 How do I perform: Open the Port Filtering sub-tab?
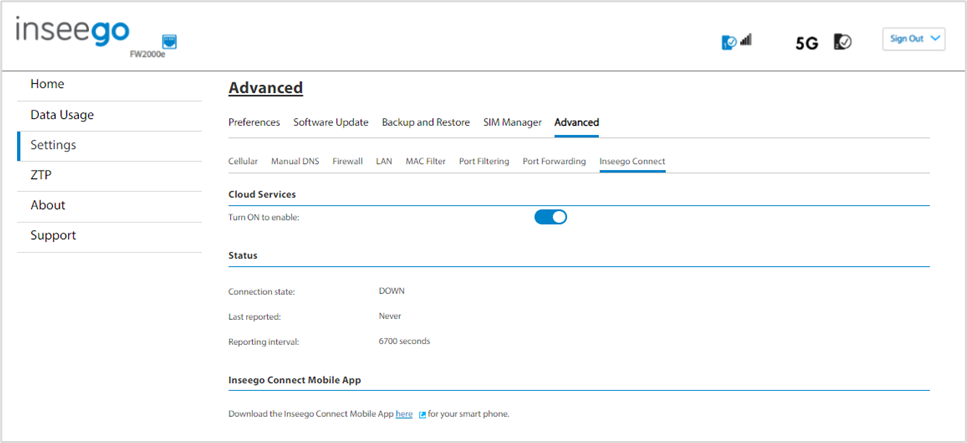[x=484, y=161]
